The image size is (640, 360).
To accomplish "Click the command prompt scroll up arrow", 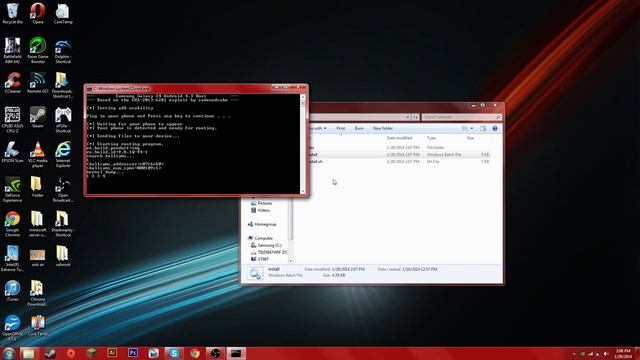I will point(303,97).
